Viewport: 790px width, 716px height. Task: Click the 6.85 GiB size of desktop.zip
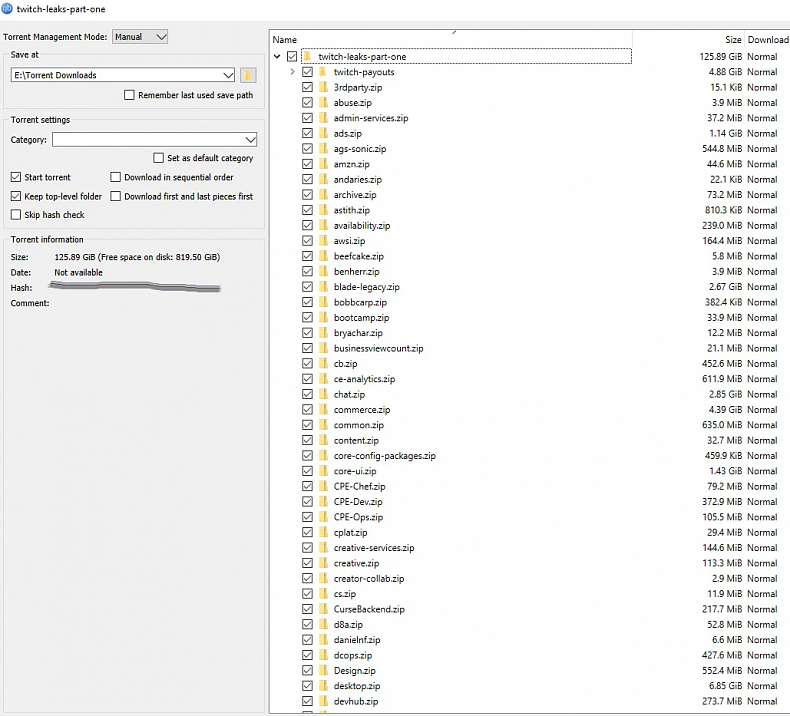pos(725,686)
